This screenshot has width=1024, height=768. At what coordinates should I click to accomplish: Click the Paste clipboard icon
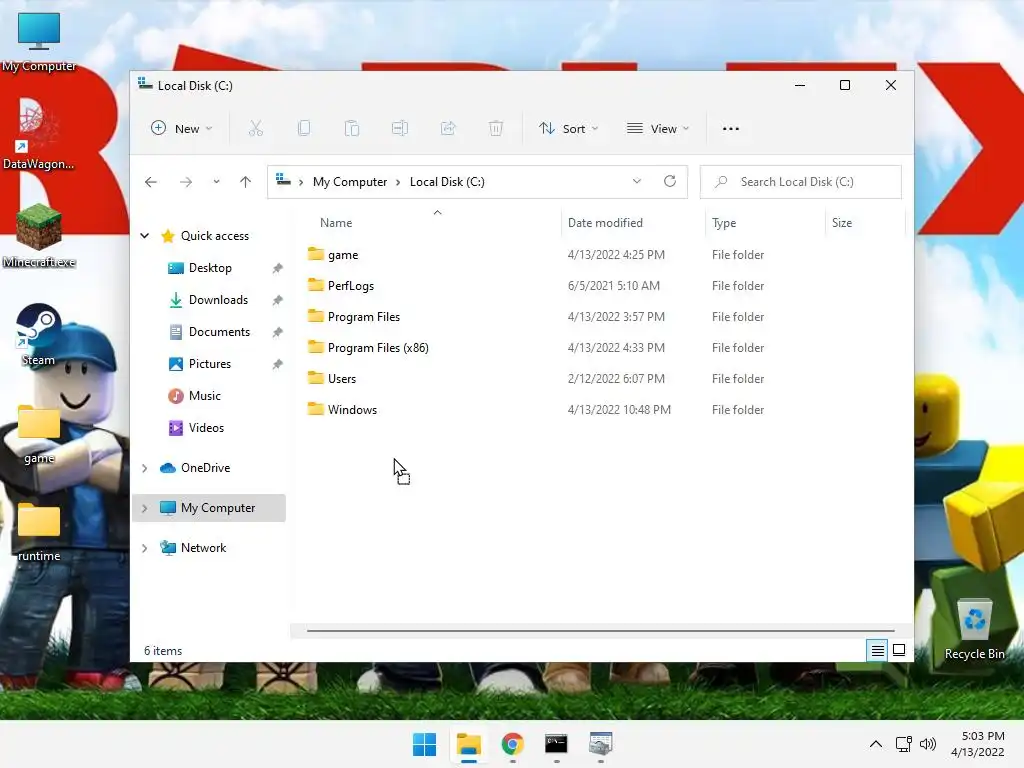point(351,129)
